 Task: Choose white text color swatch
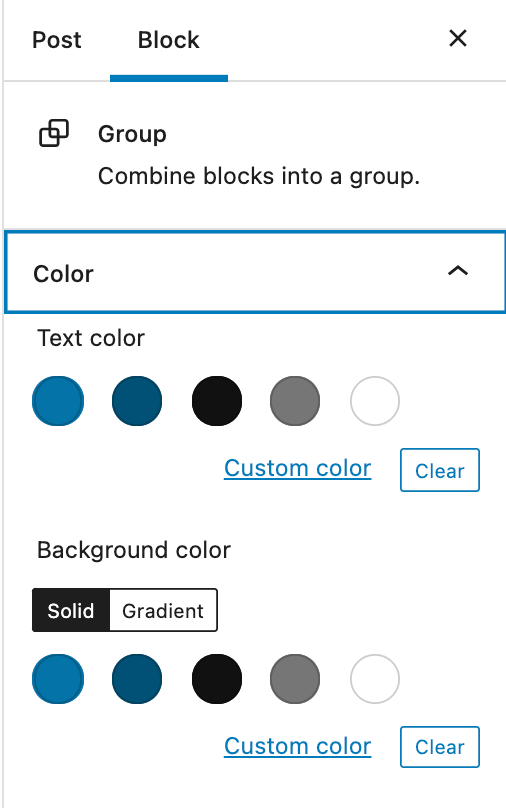point(375,401)
